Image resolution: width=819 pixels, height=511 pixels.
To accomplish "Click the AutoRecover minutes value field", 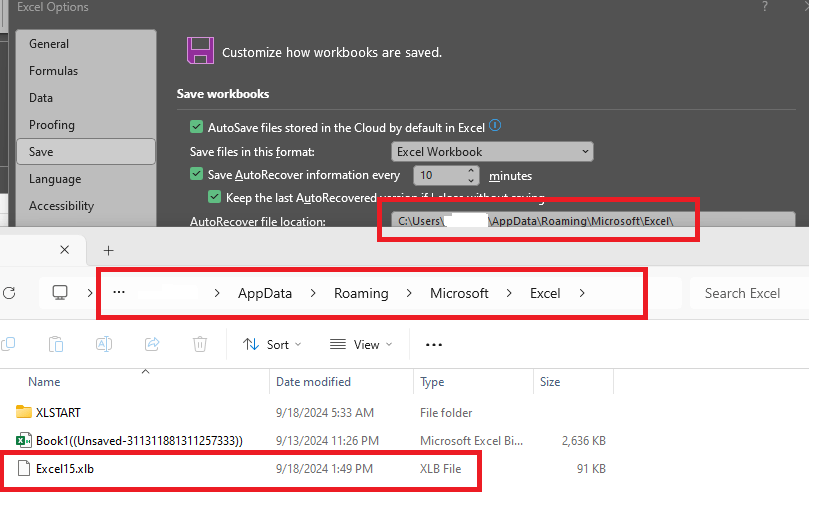I will [x=440, y=176].
